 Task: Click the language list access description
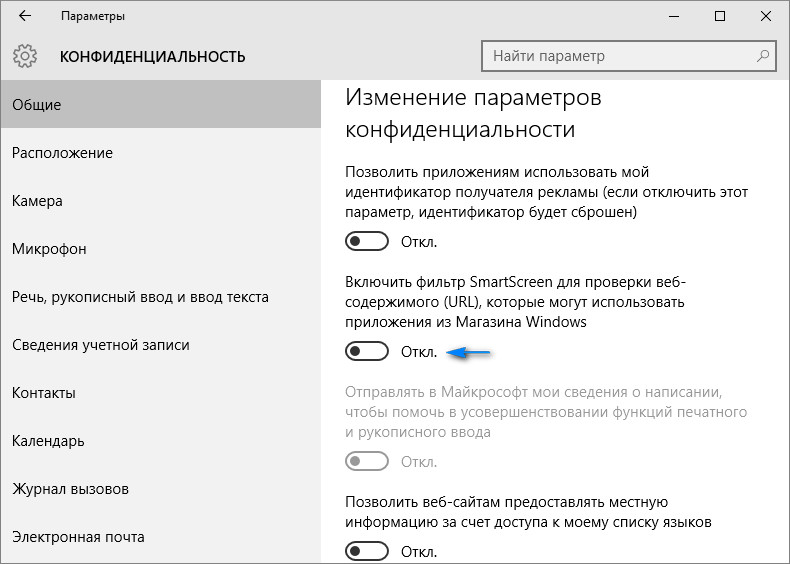529,512
